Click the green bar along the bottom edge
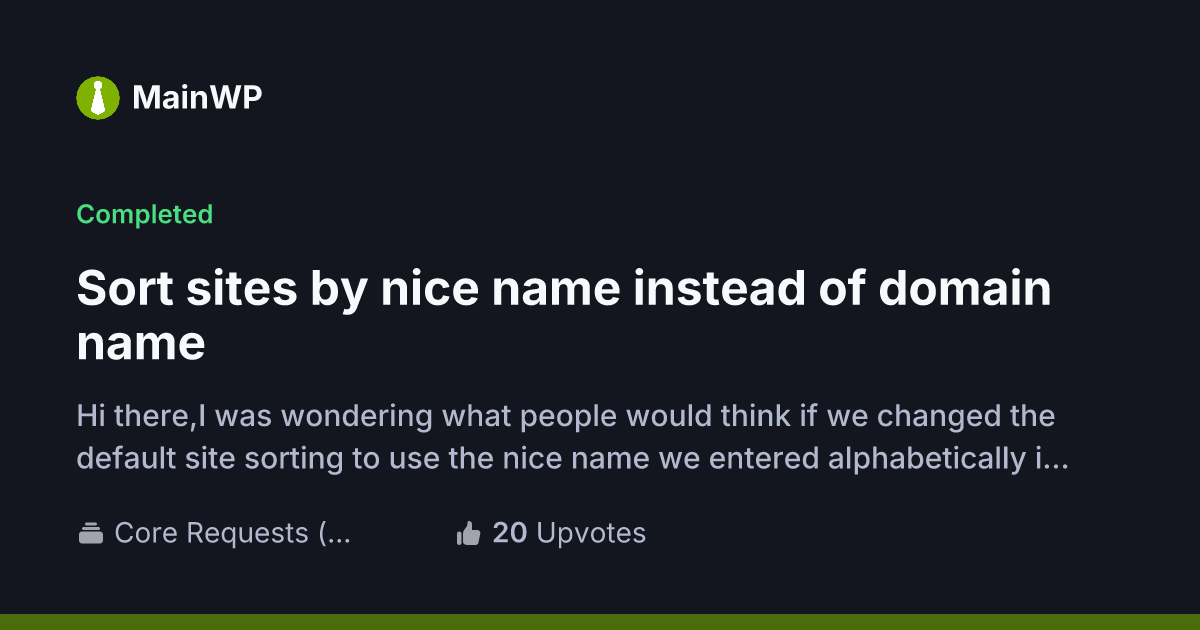The width and height of the screenshot is (1200, 630). [x=600, y=621]
